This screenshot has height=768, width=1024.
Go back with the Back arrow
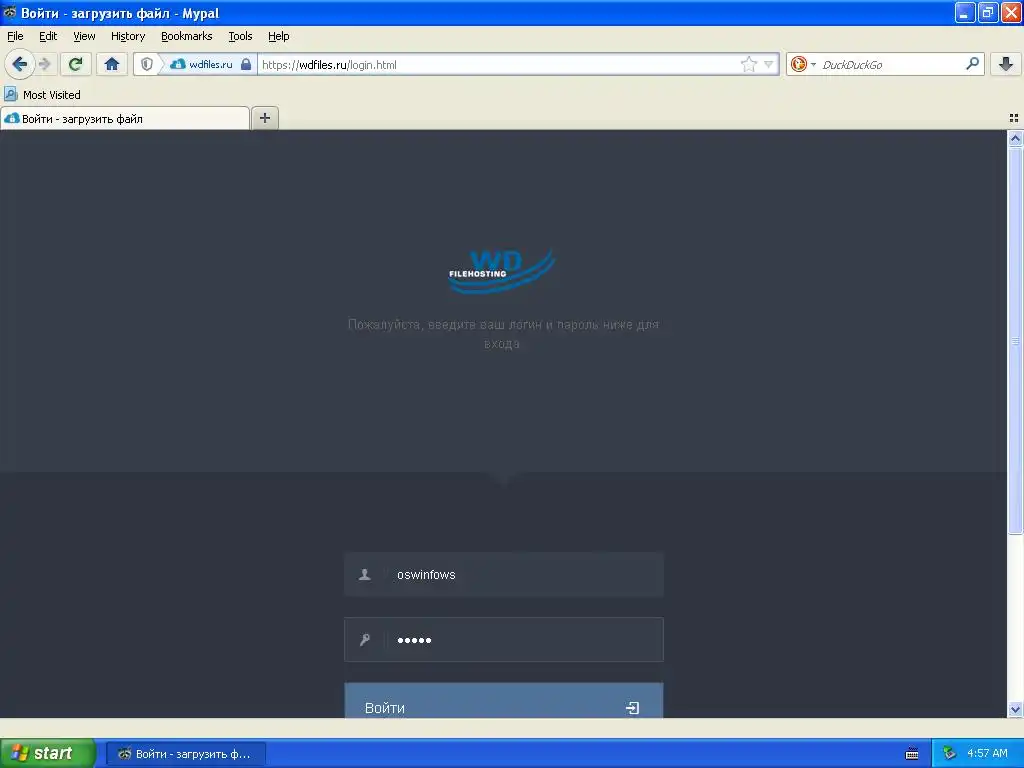click(19, 64)
